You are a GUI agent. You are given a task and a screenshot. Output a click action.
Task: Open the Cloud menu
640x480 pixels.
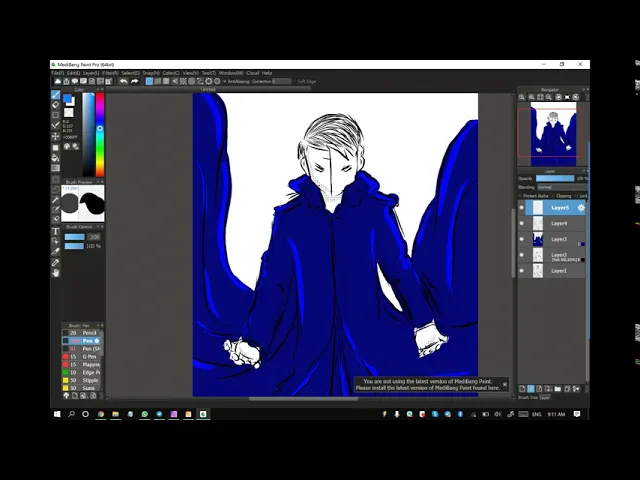coord(253,73)
